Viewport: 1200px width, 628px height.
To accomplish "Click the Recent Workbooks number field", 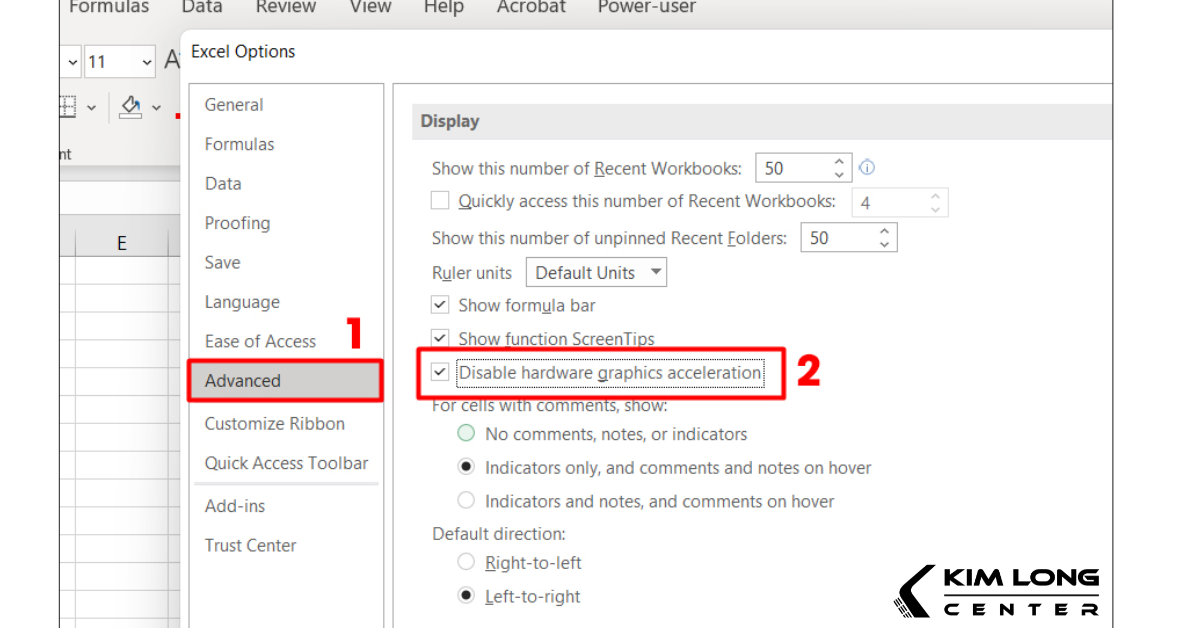I will coord(790,167).
